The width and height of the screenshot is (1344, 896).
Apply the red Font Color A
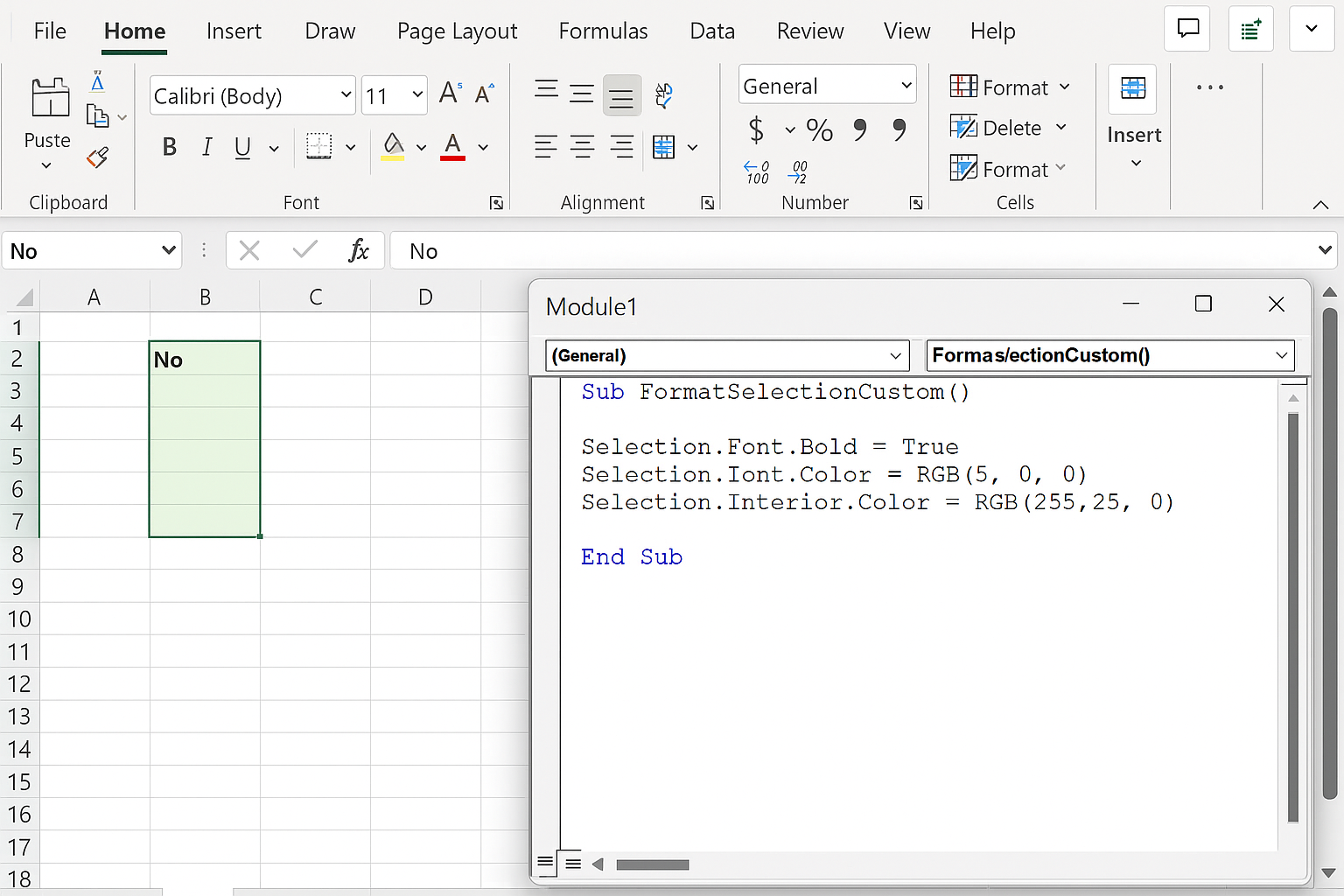point(452,146)
